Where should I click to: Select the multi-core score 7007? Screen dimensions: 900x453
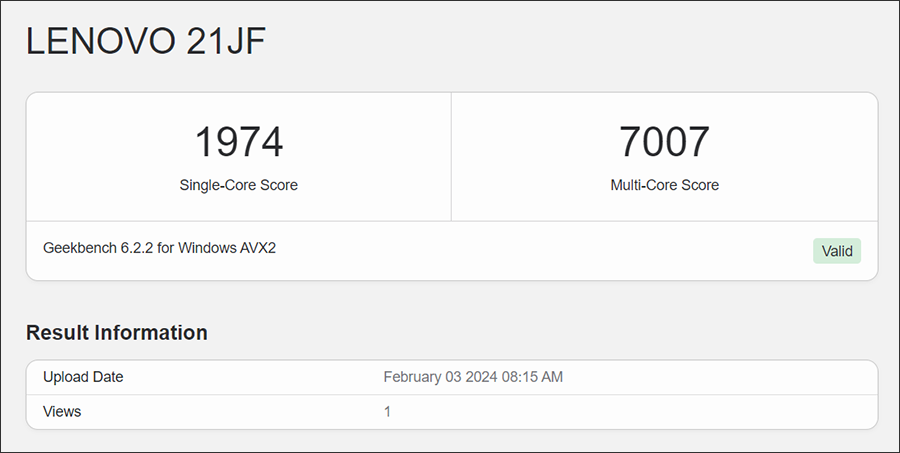click(x=664, y=142)
